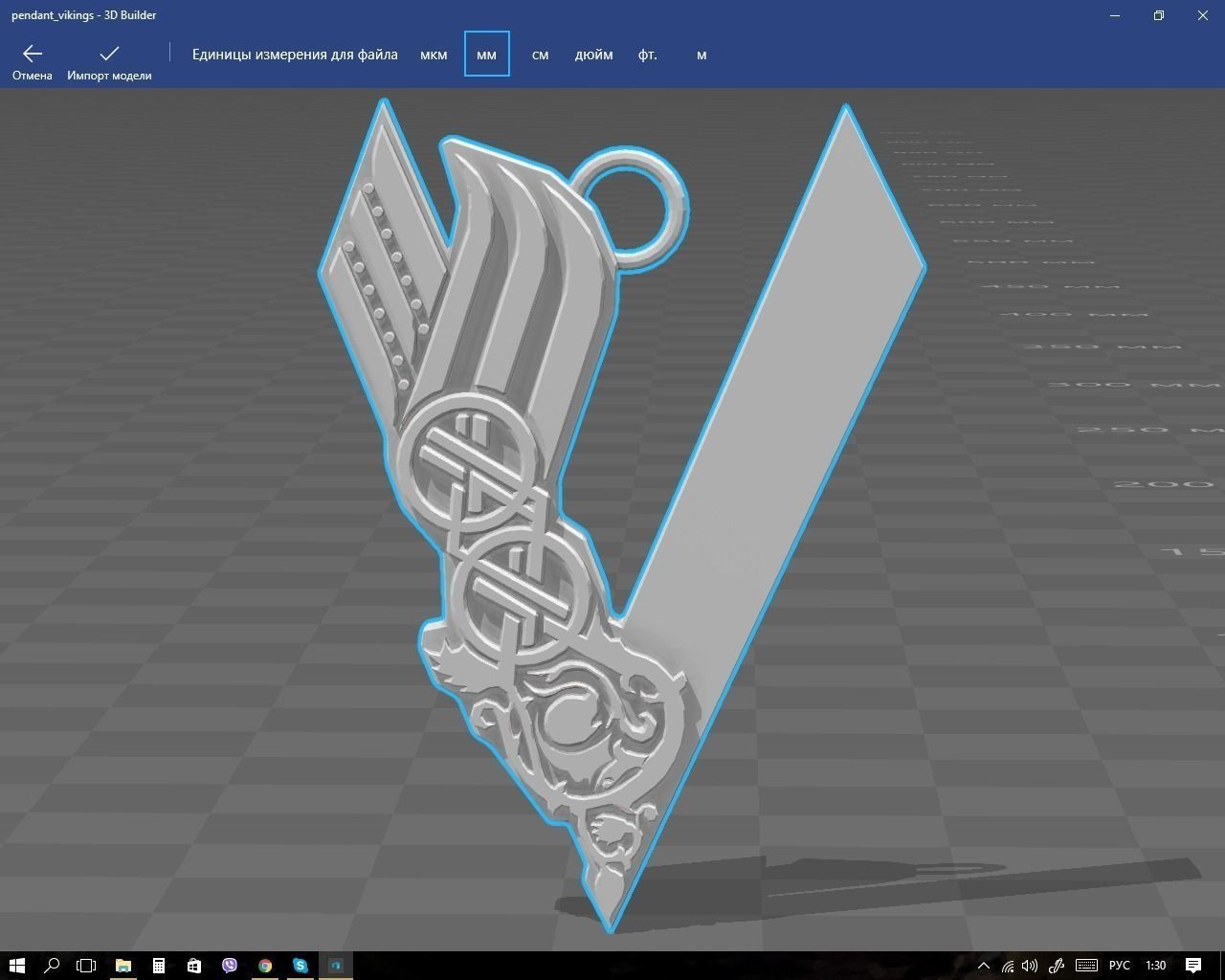Image resolution: width=1225 pixels, height=980 pixels.
Task: Switch РУС input language
Action: [x=1119, y=966]
